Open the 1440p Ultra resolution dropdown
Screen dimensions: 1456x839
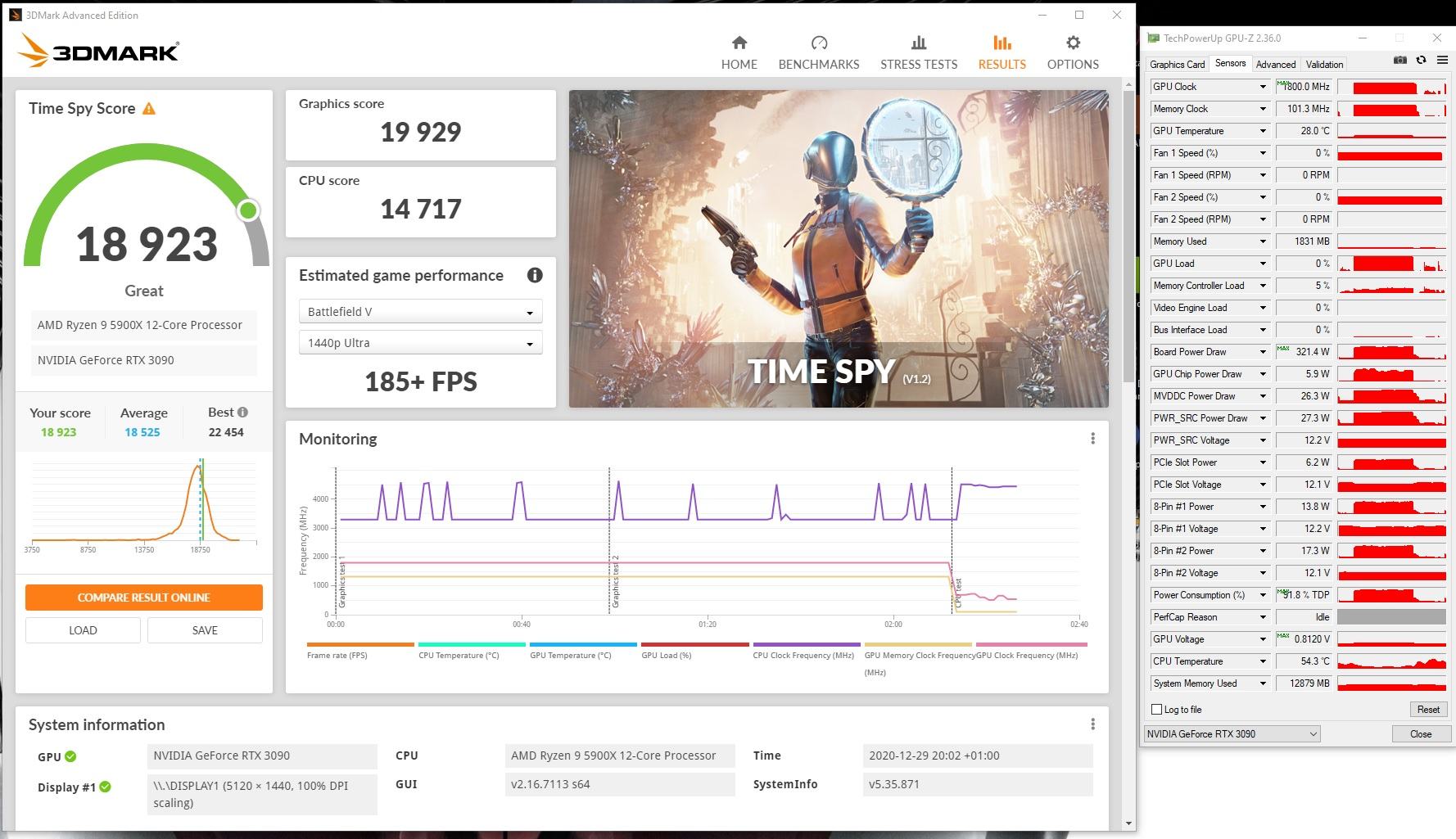[420, 343]
